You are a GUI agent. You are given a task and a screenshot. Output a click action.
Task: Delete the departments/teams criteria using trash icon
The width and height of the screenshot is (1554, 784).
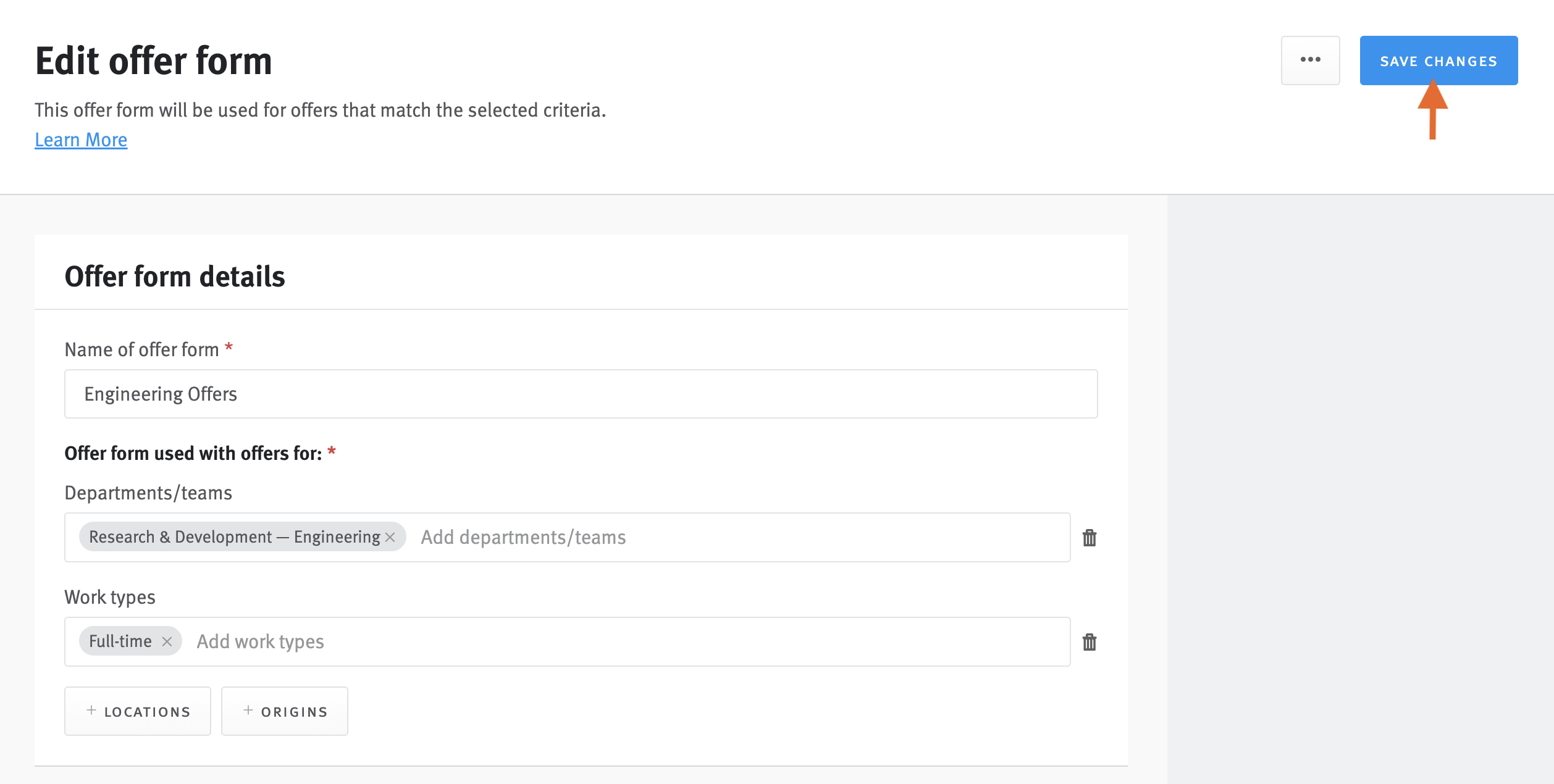[1090, 537]
